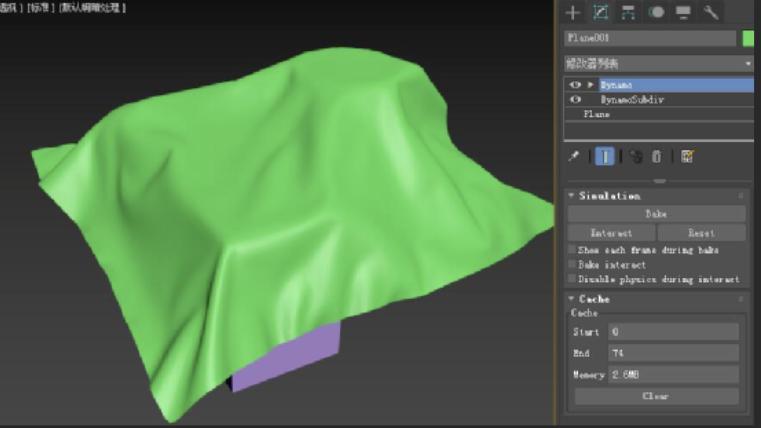Screen dimensions: 761x428
Task: Open the Create panel plus icon
Action: (x=572, y=13)
